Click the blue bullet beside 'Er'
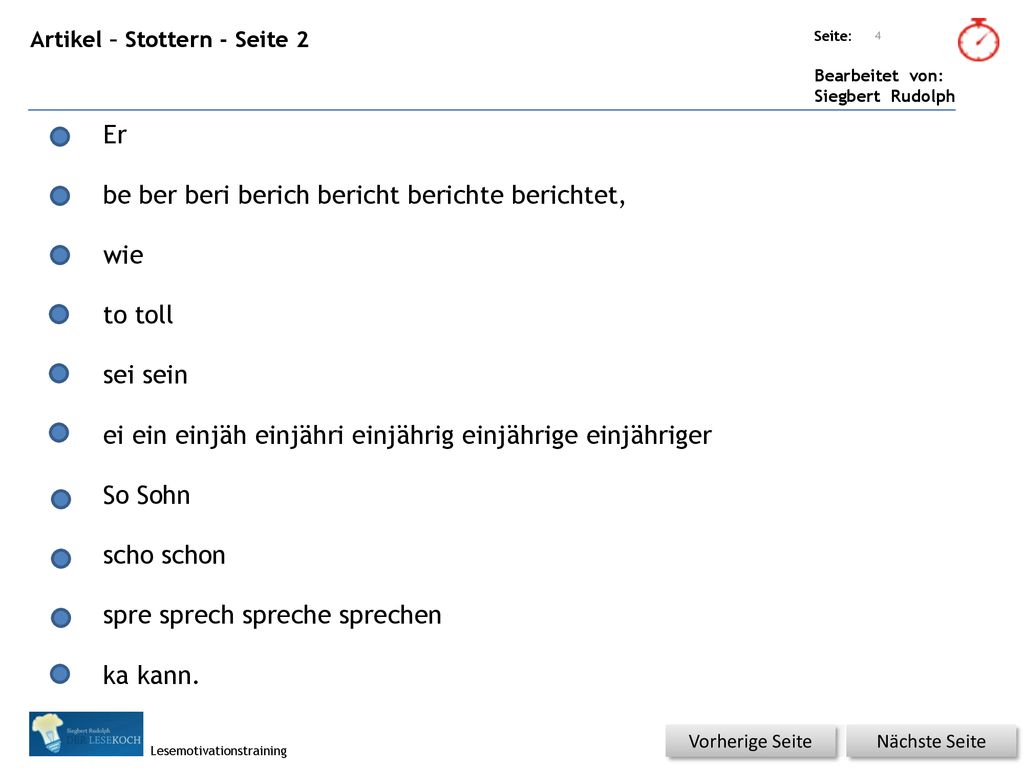1024x768 pixels. 60,136
